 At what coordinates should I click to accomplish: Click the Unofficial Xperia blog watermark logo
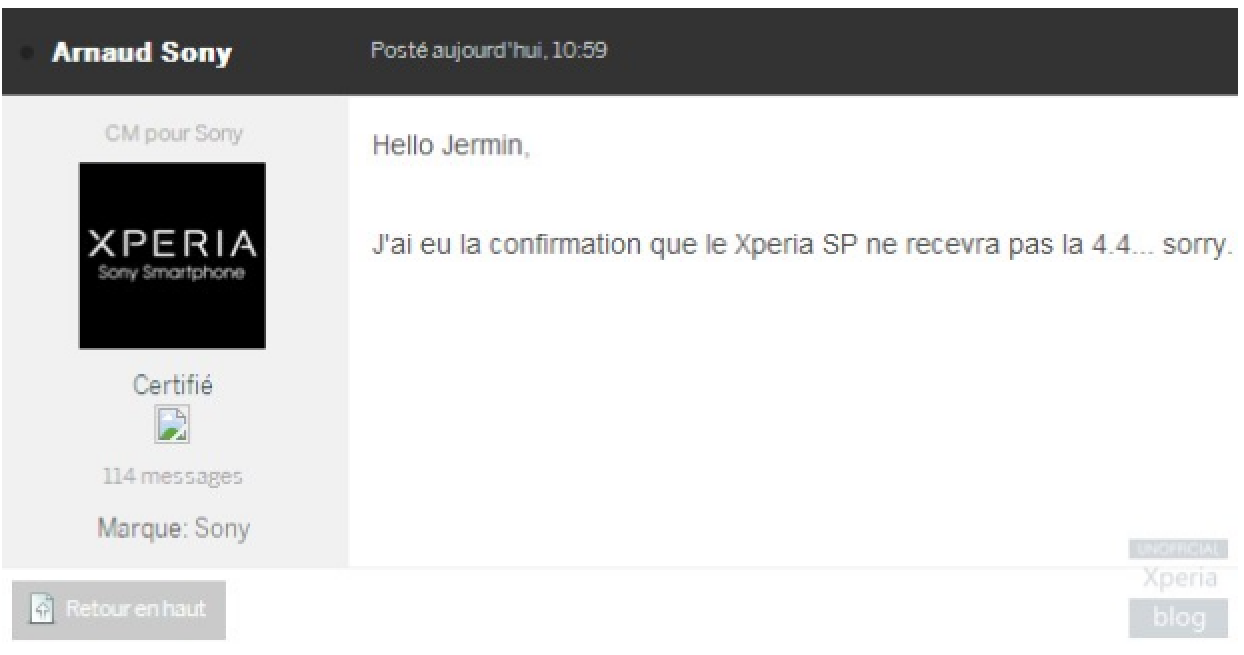point(1180,588)
